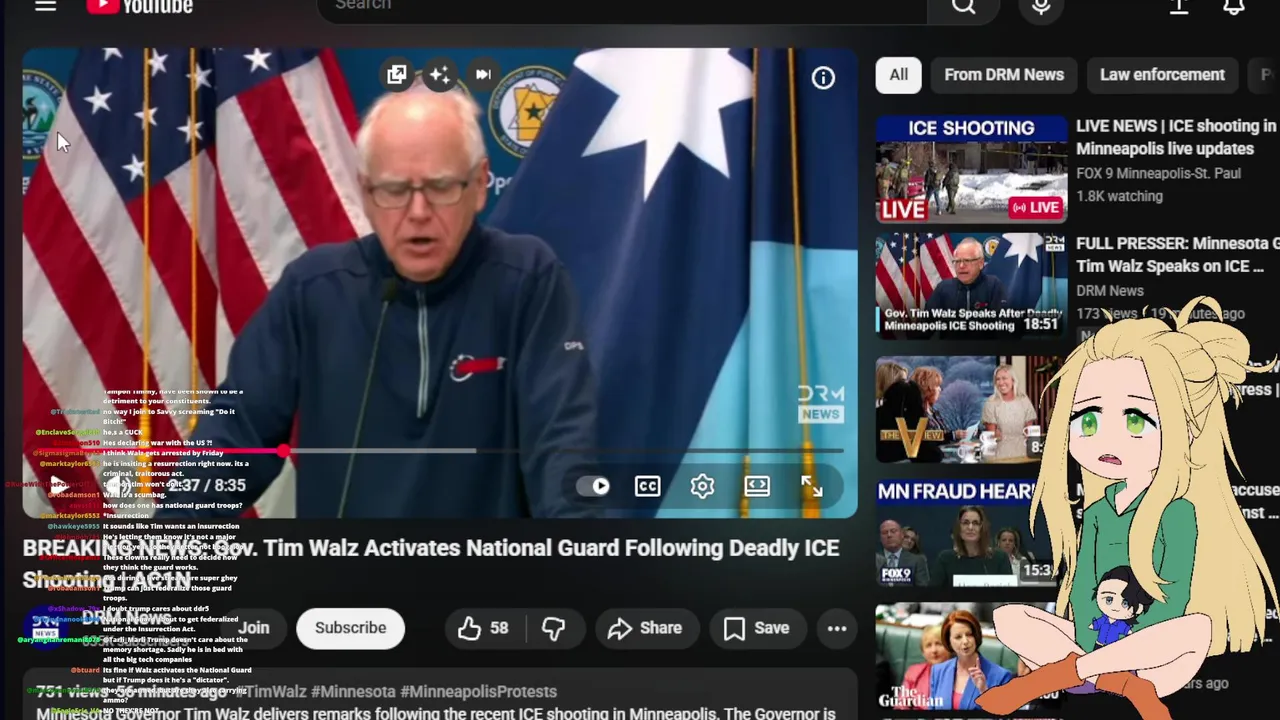Enter fullscreen mode on the video
Image resolution: width=1280 pixels, height=720 pixels.
pyautogui.click(x=811, y=486)
